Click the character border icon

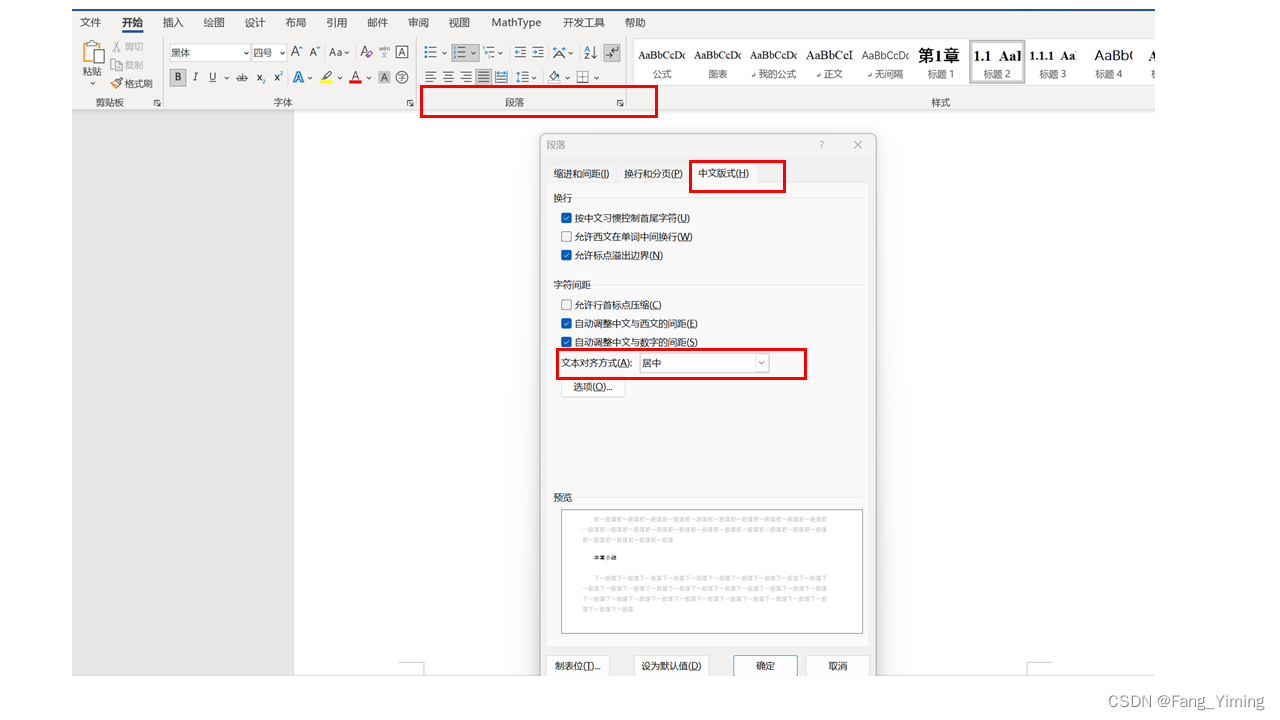pyautogui.click(x=402, y=52)
